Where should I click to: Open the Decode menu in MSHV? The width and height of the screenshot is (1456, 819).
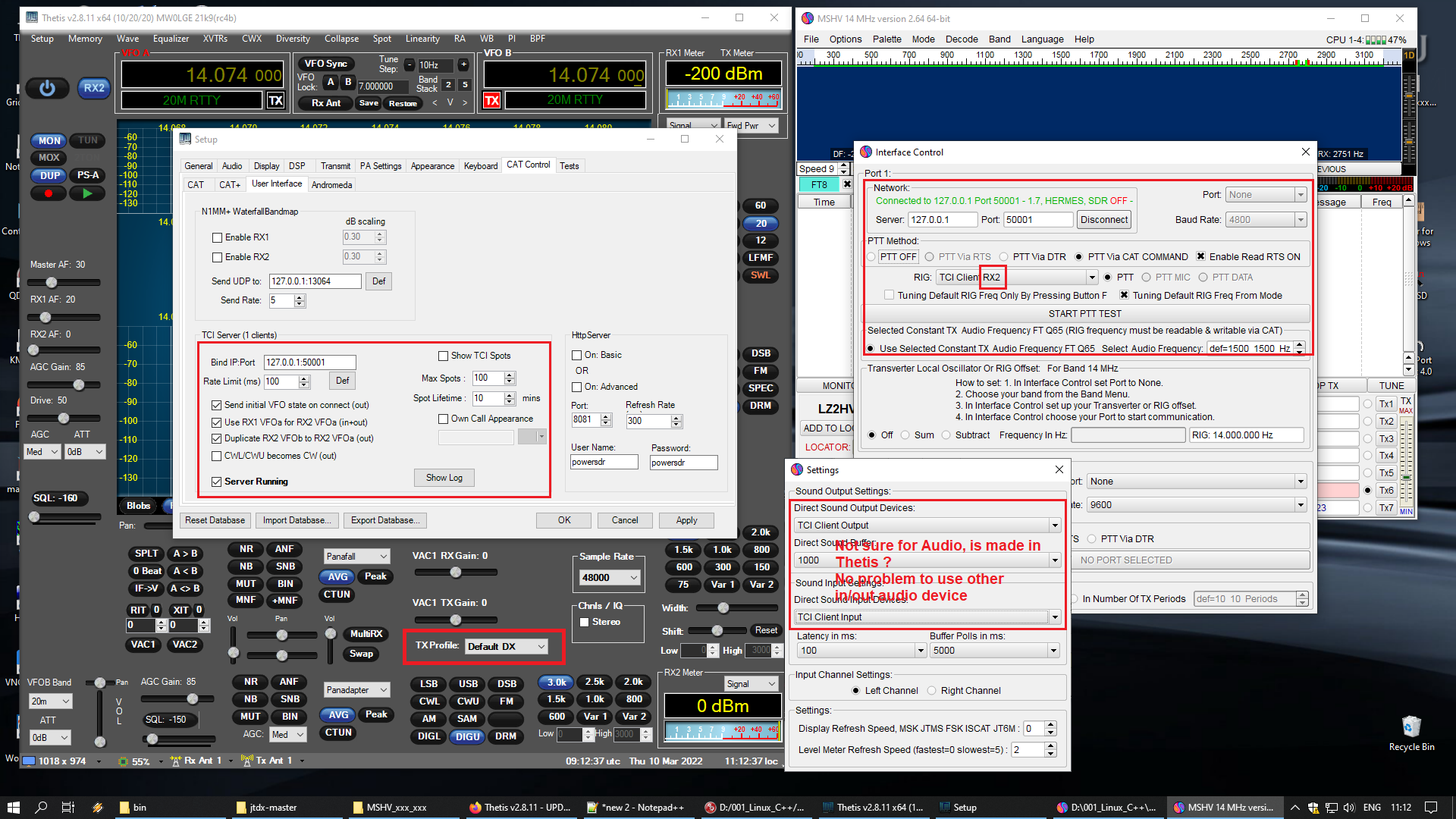[x=962, y=39]
